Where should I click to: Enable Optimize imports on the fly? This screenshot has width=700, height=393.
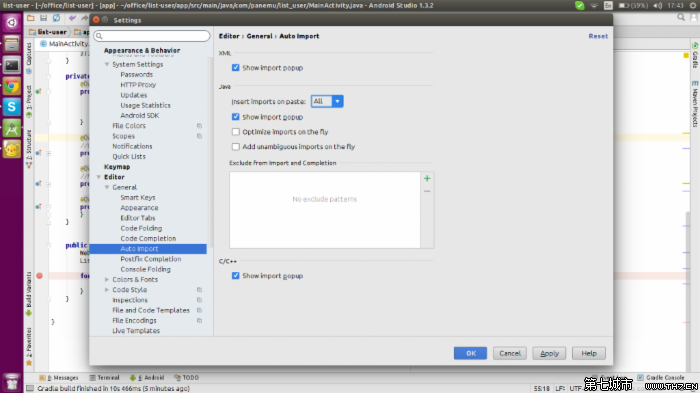click(x=235, y=132)
